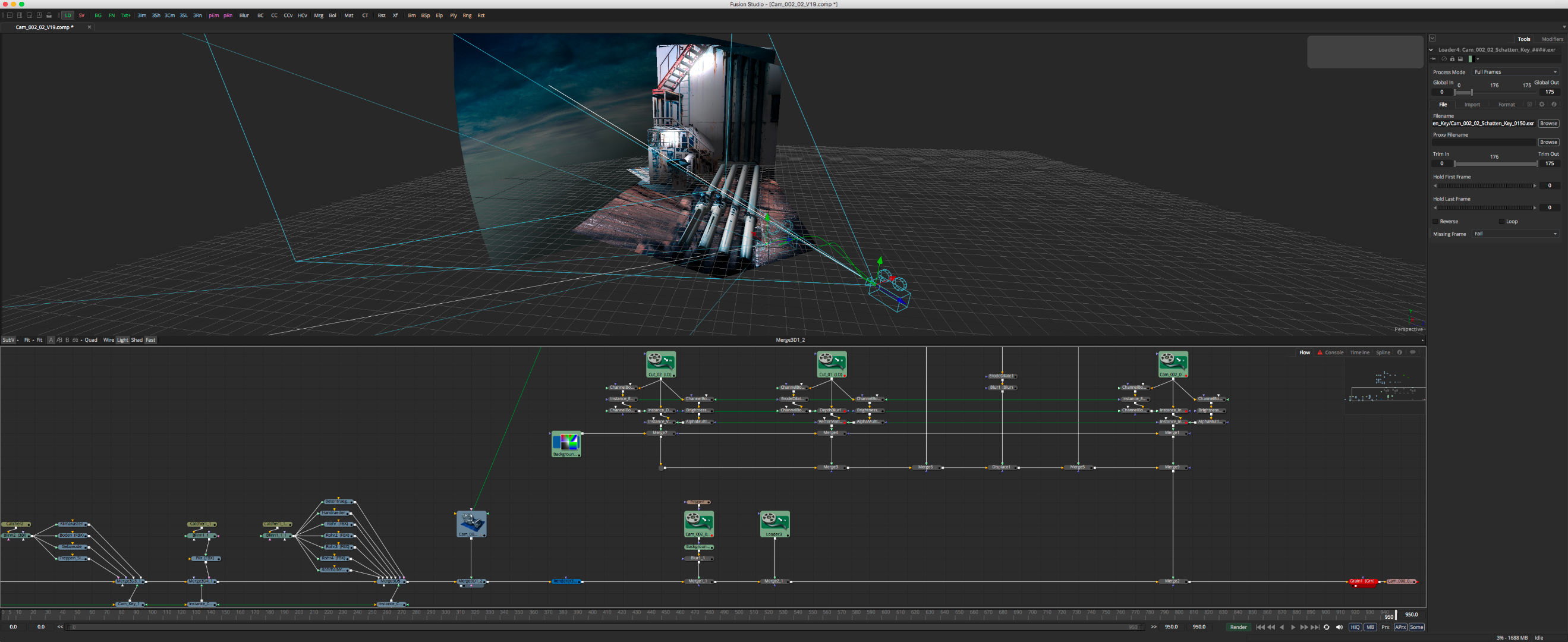The width and height of the screenshot is (1568, 642).
Task: Switch to the Modifiers tab
Action: coord(1551,39)
